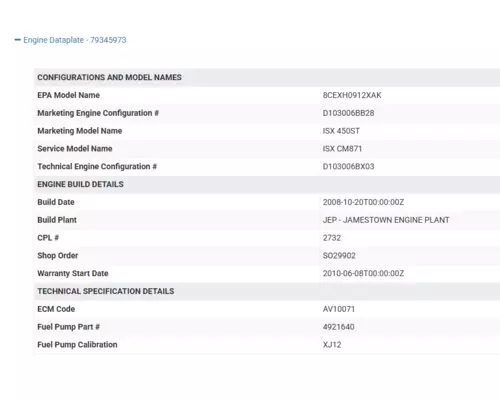
Task: Select CPL # value 2732
Action: point(332,238)
